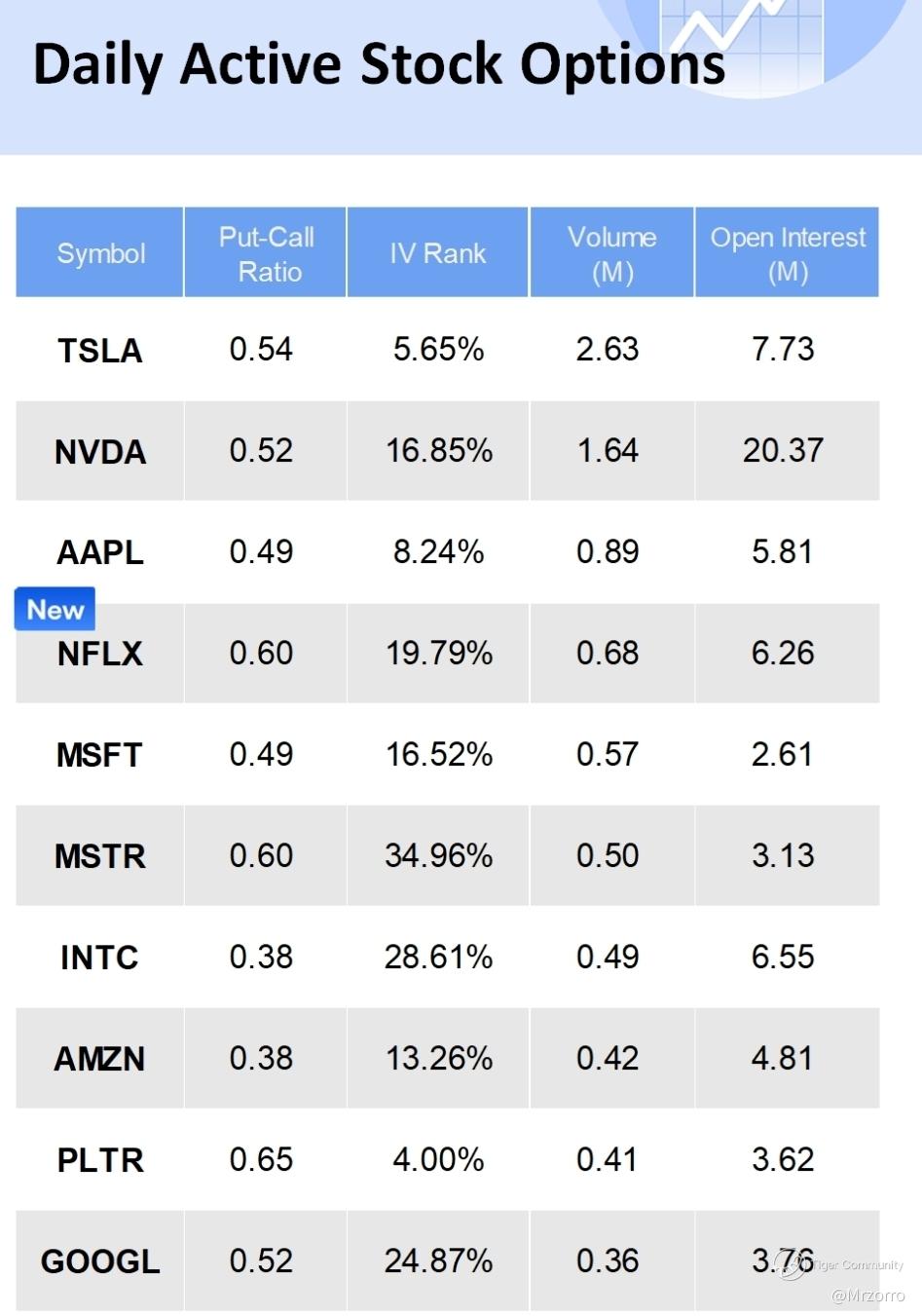Open the MSFT symbol entry

click(100, 756)
